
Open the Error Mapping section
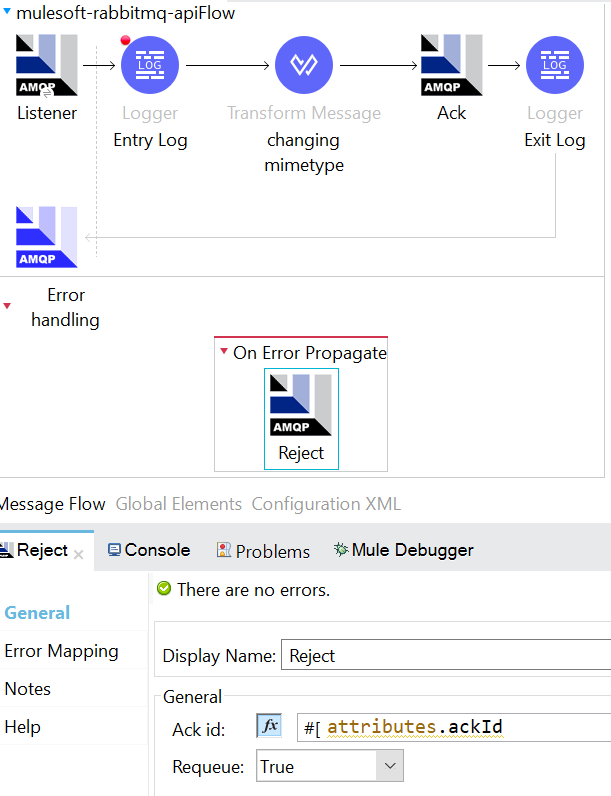(61, 651)
